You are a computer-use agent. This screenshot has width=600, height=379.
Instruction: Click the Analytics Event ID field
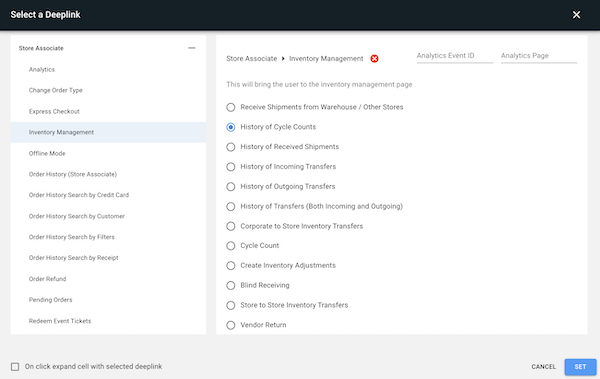click(x=455, y=56)
